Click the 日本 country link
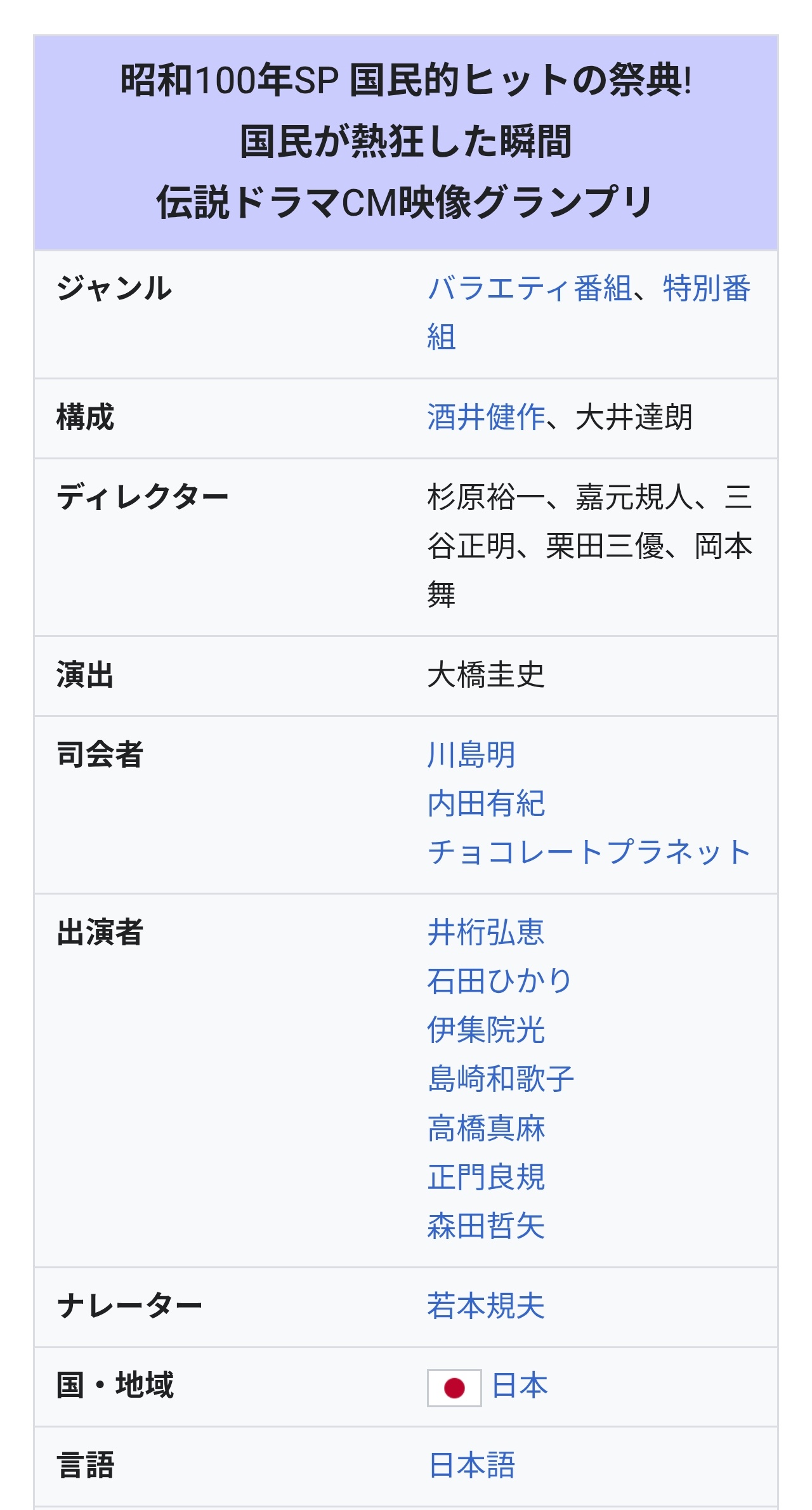The height and width of the screenshot is (1510, 812). (x=520, y=1385)
